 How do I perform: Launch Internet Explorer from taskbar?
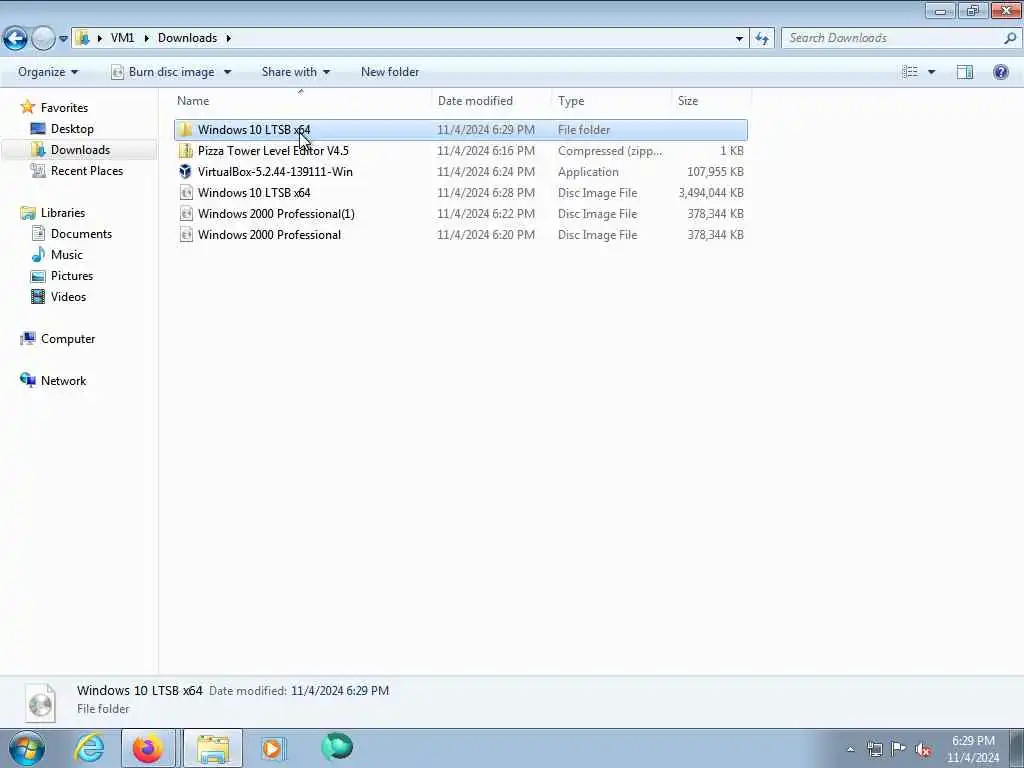tap(89, 748)
